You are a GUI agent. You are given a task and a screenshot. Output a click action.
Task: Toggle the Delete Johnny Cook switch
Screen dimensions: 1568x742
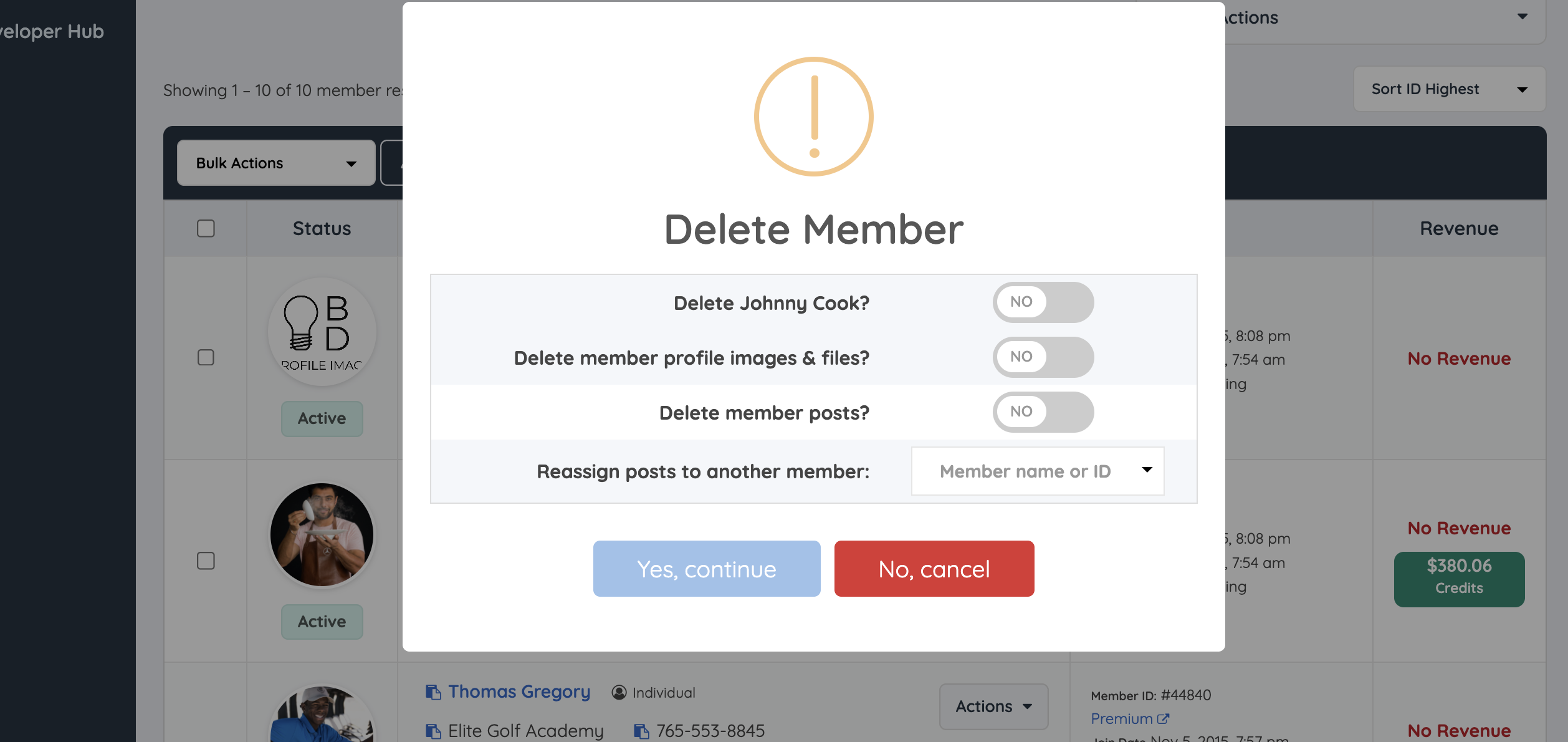(x=1043, y=302)
